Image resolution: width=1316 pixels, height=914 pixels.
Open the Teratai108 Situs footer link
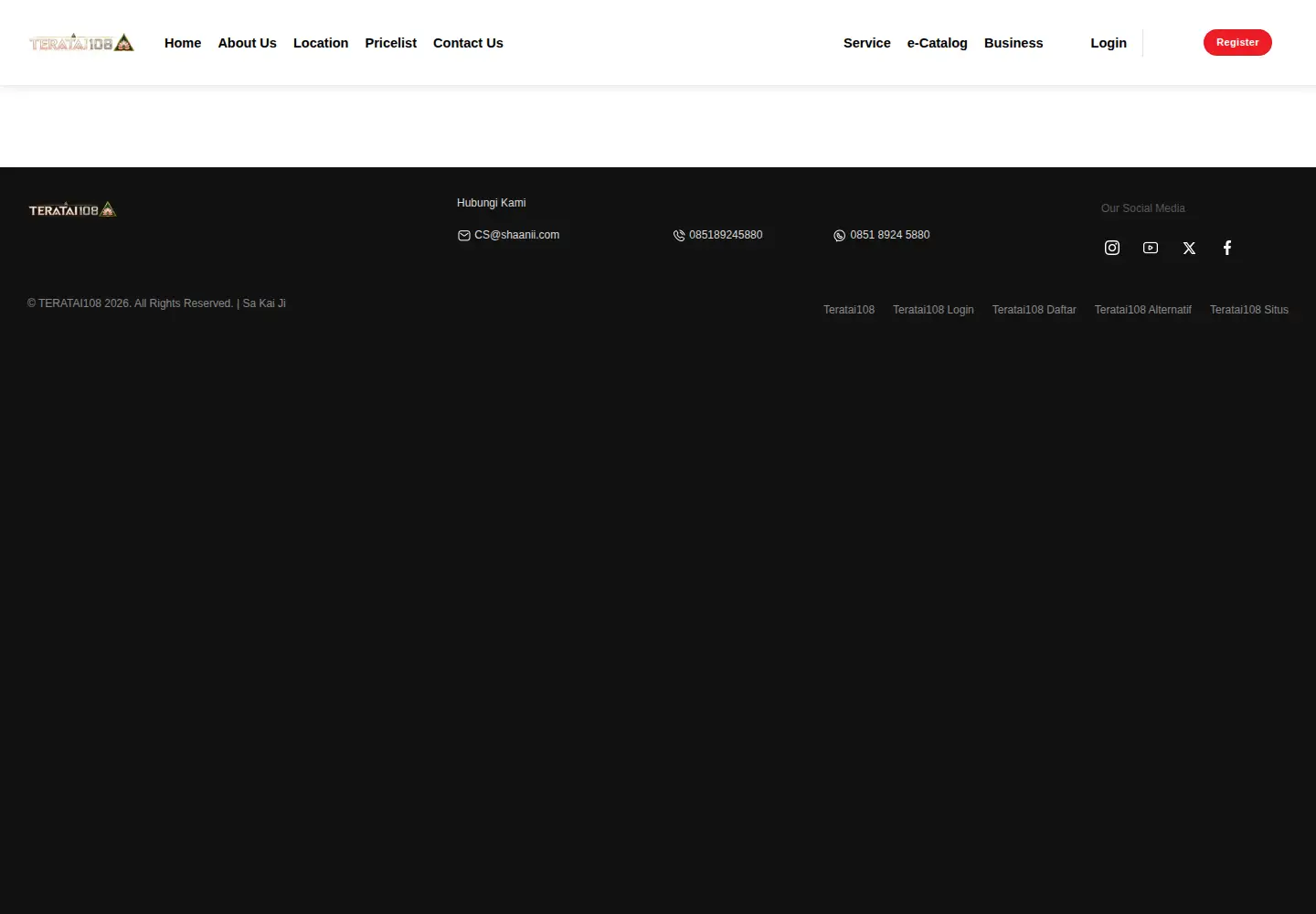1249,310
